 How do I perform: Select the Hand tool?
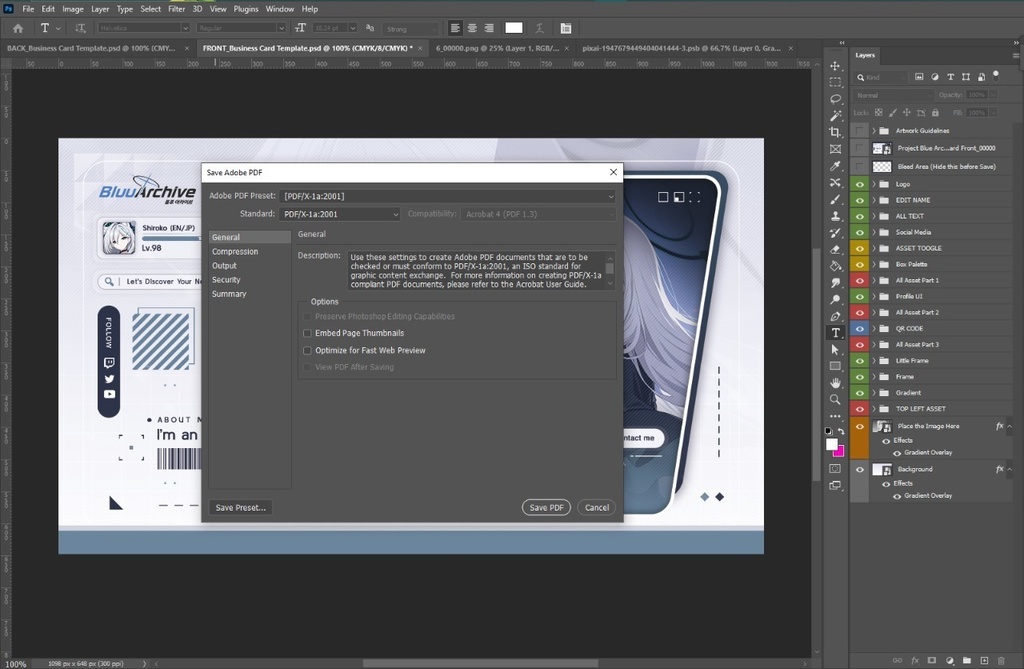coord(835,383)
